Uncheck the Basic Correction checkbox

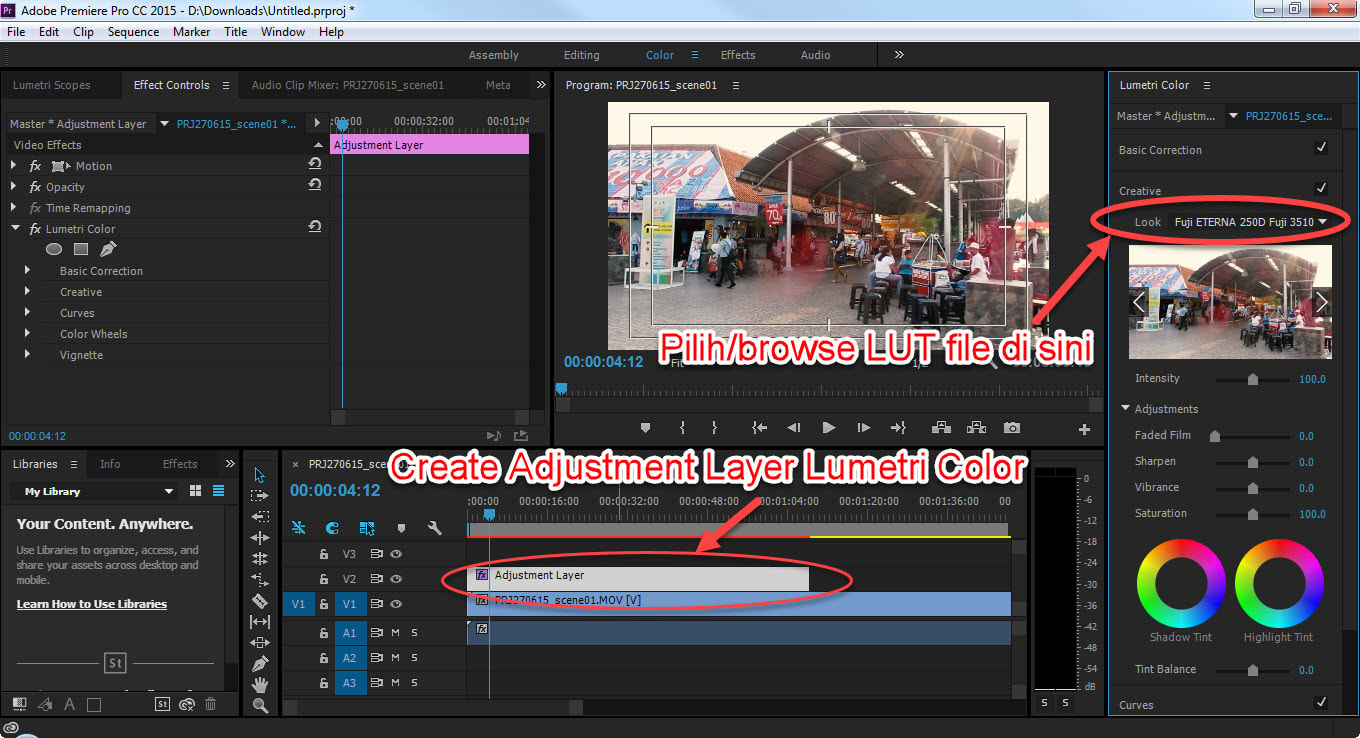click(x=1321, y=148)
